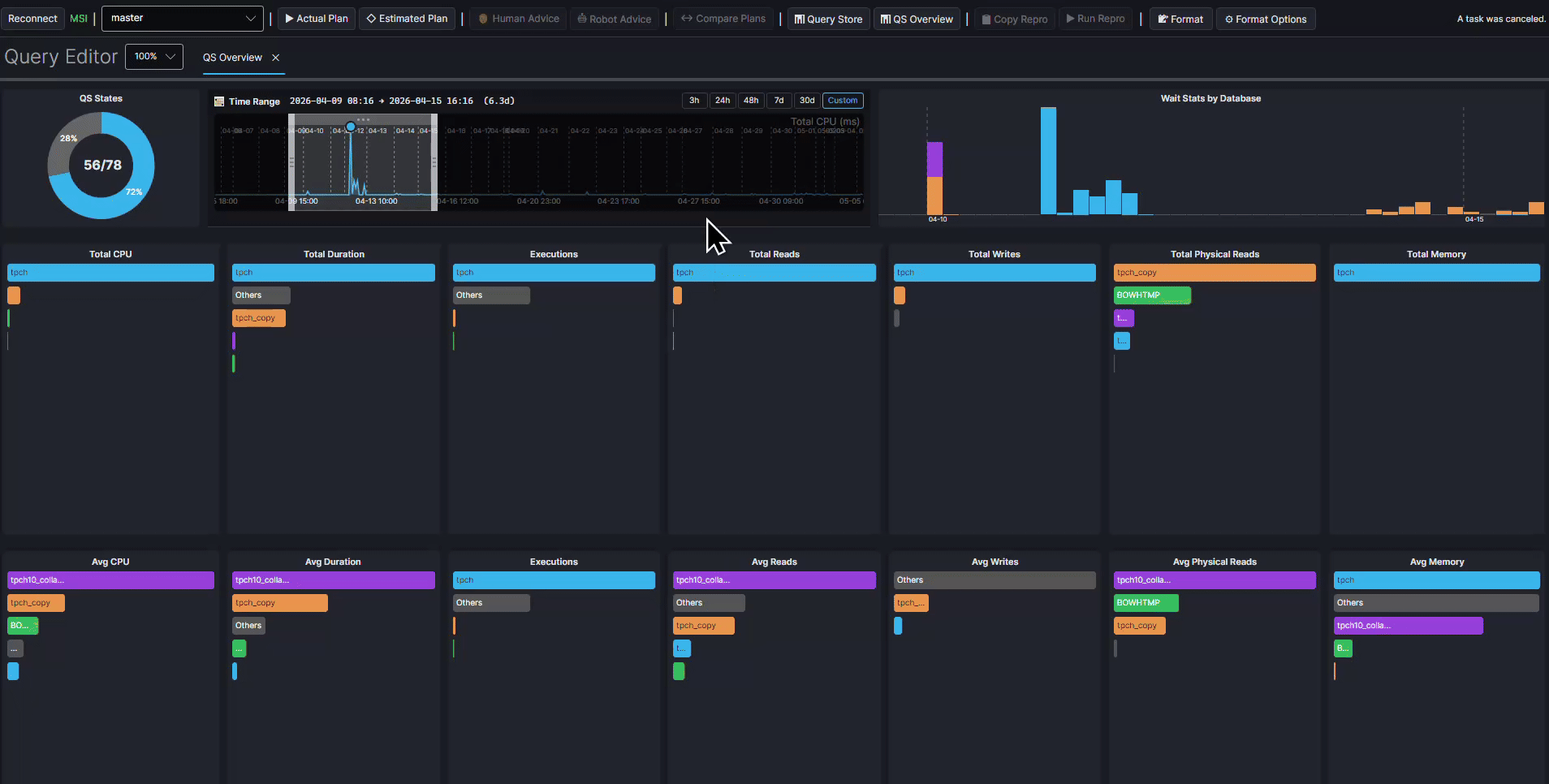Click the Actual Plan play button
Image resolution: width=1549 pixels, height=784 pixels.
point(317,19)
